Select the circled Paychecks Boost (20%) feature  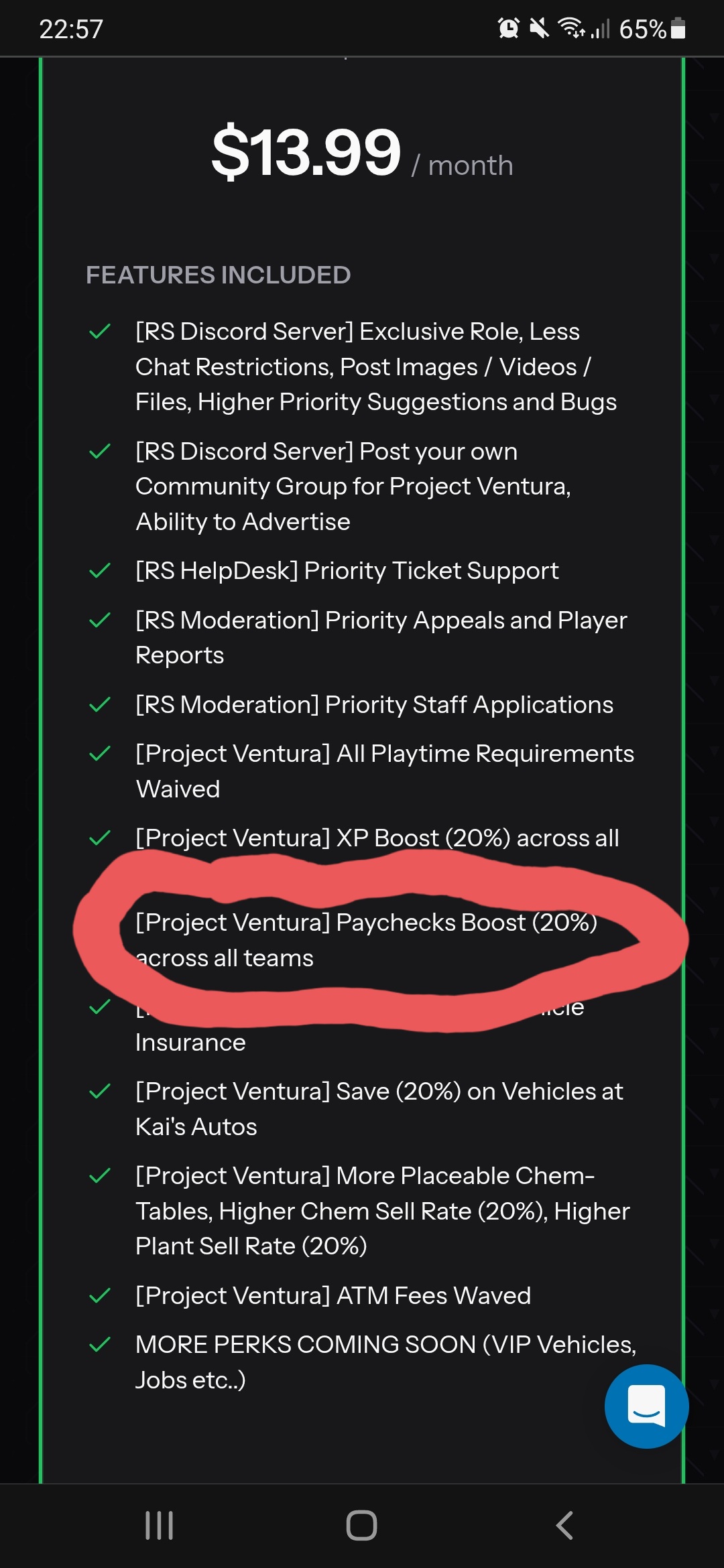(366, 939)
